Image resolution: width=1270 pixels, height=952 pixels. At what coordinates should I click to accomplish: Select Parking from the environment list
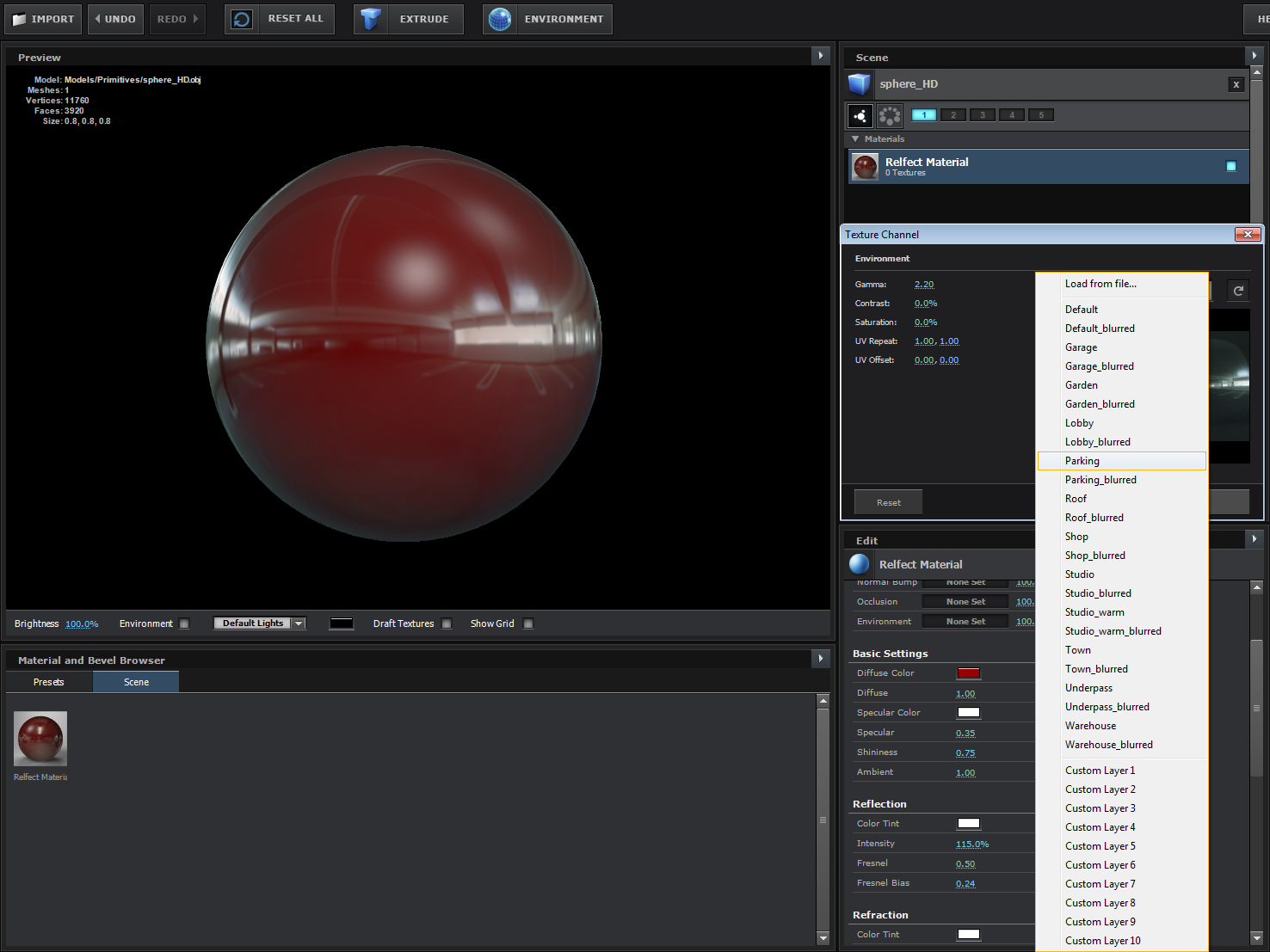tap(1082, 460)
